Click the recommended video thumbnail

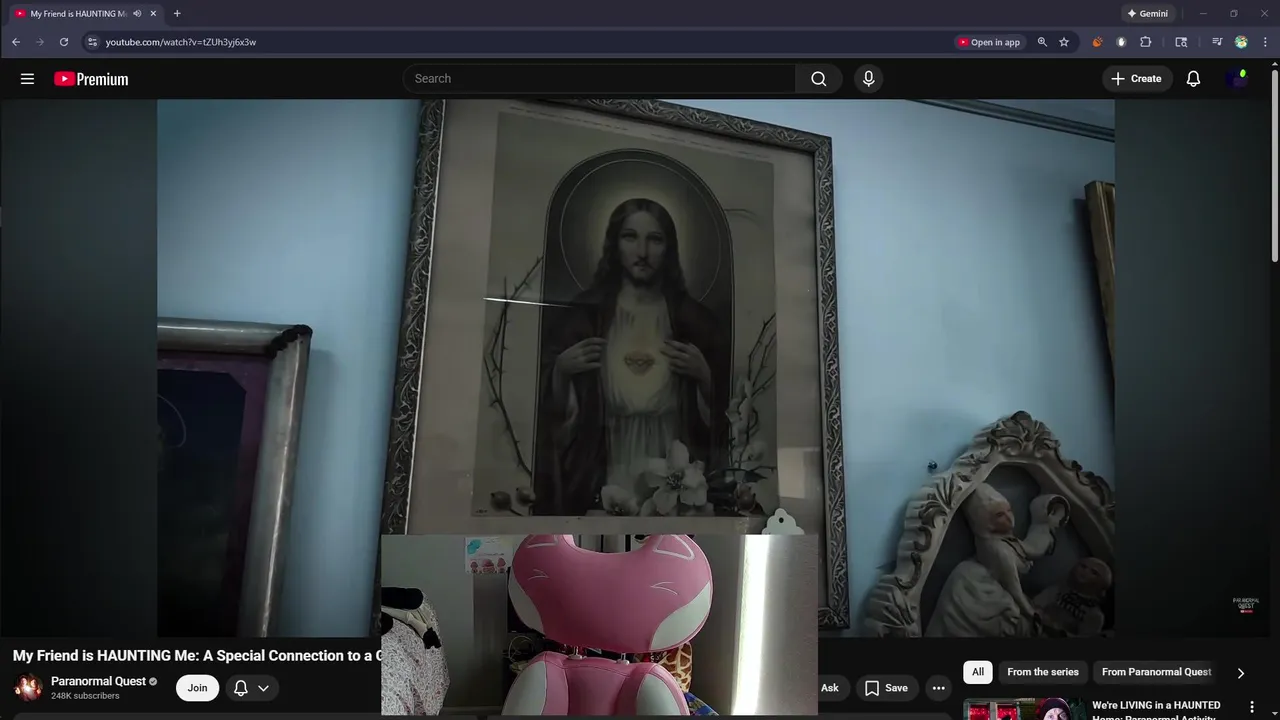pos(1023,709)
